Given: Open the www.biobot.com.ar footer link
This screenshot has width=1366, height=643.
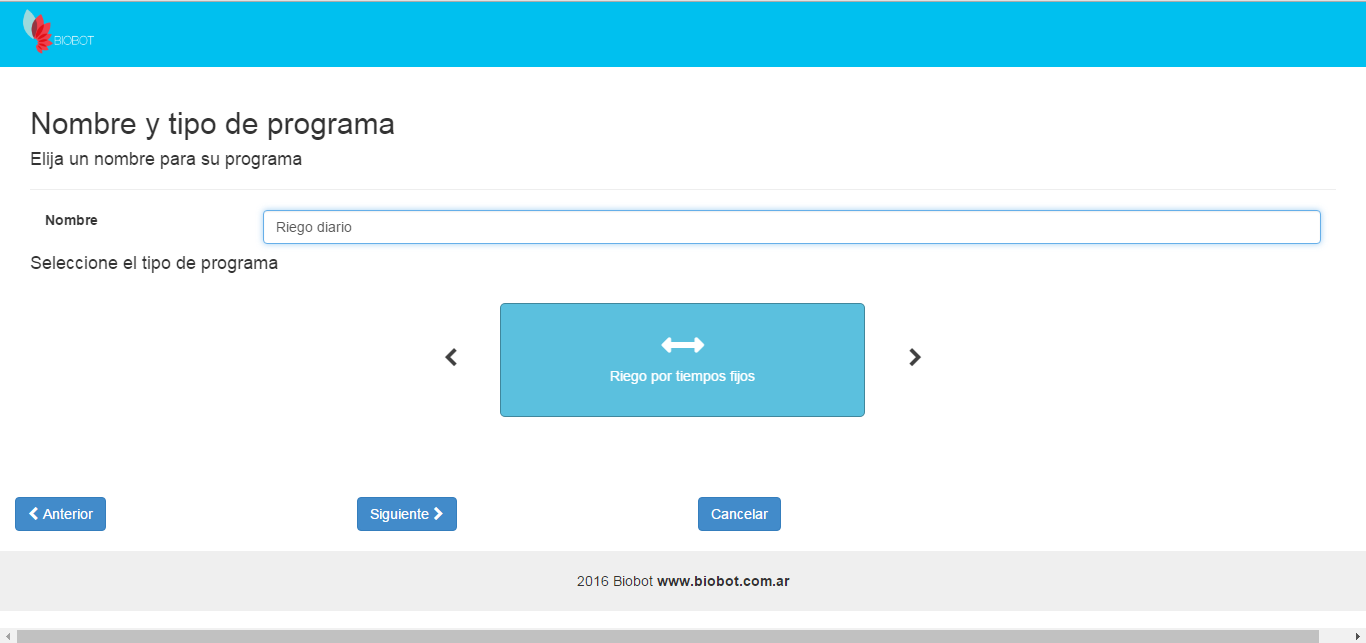Looking at the screenshot, I should 723,581.
